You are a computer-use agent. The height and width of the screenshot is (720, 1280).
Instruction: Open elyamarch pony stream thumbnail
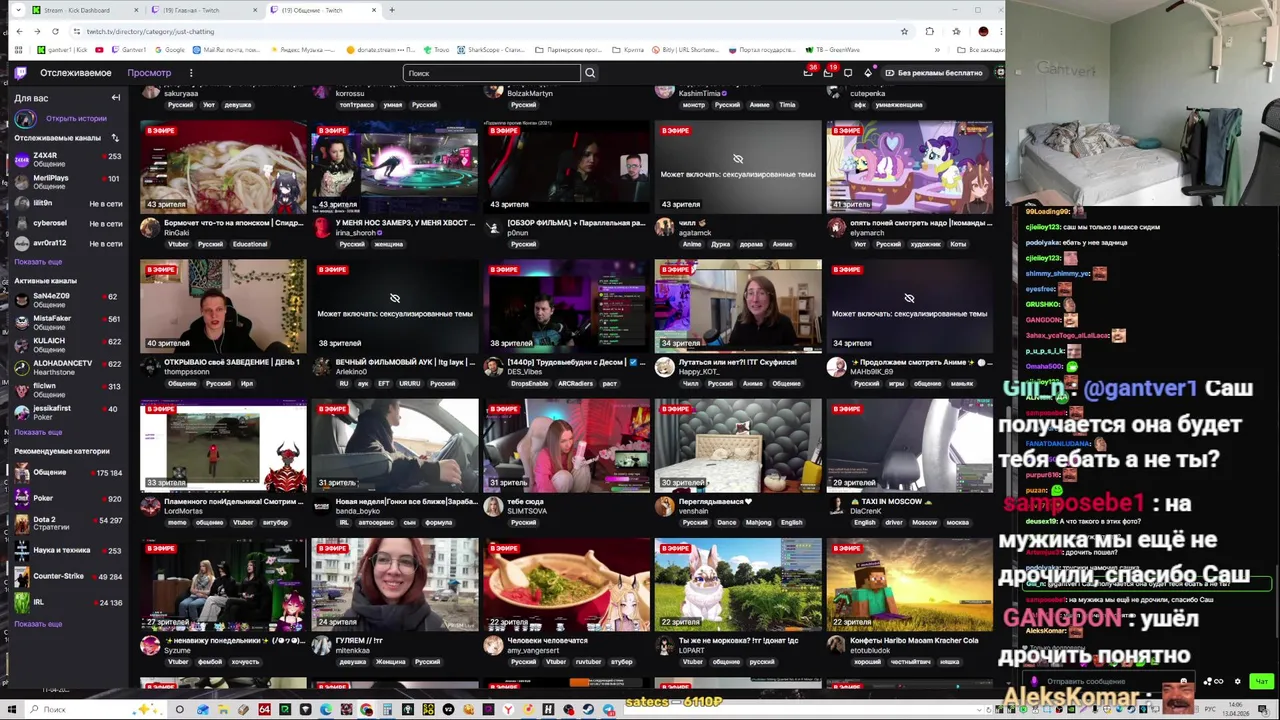pyautogui.click(x=909, y=167)
